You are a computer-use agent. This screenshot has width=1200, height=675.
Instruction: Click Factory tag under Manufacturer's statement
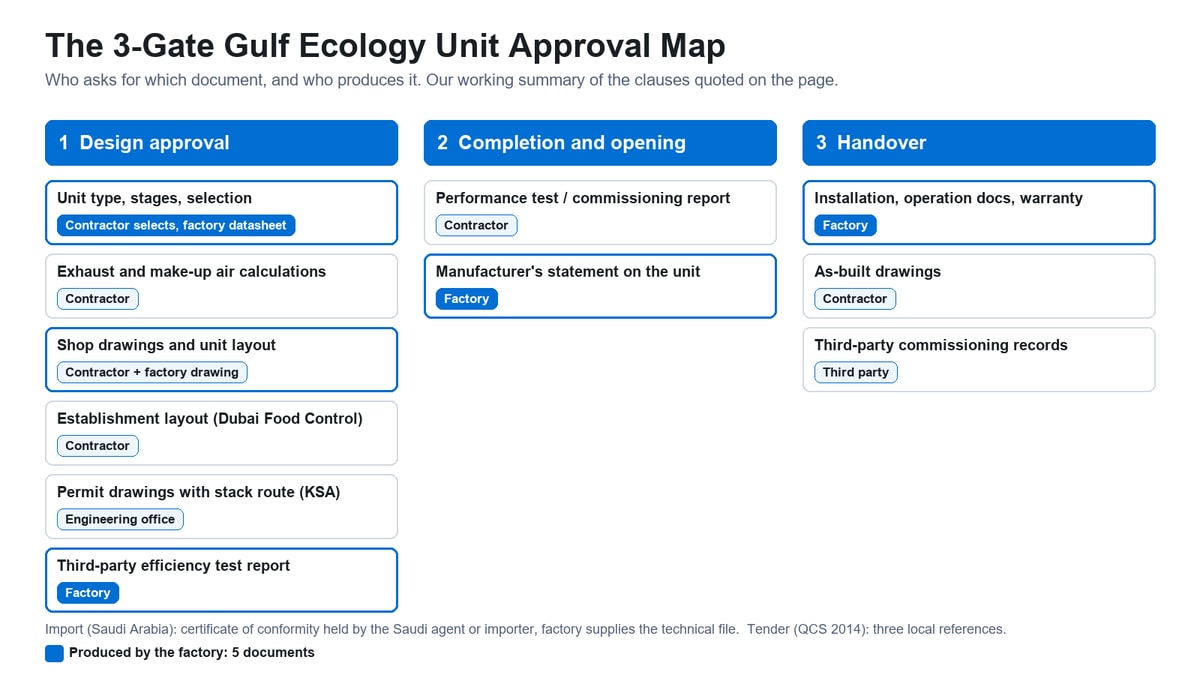point(467,299)
